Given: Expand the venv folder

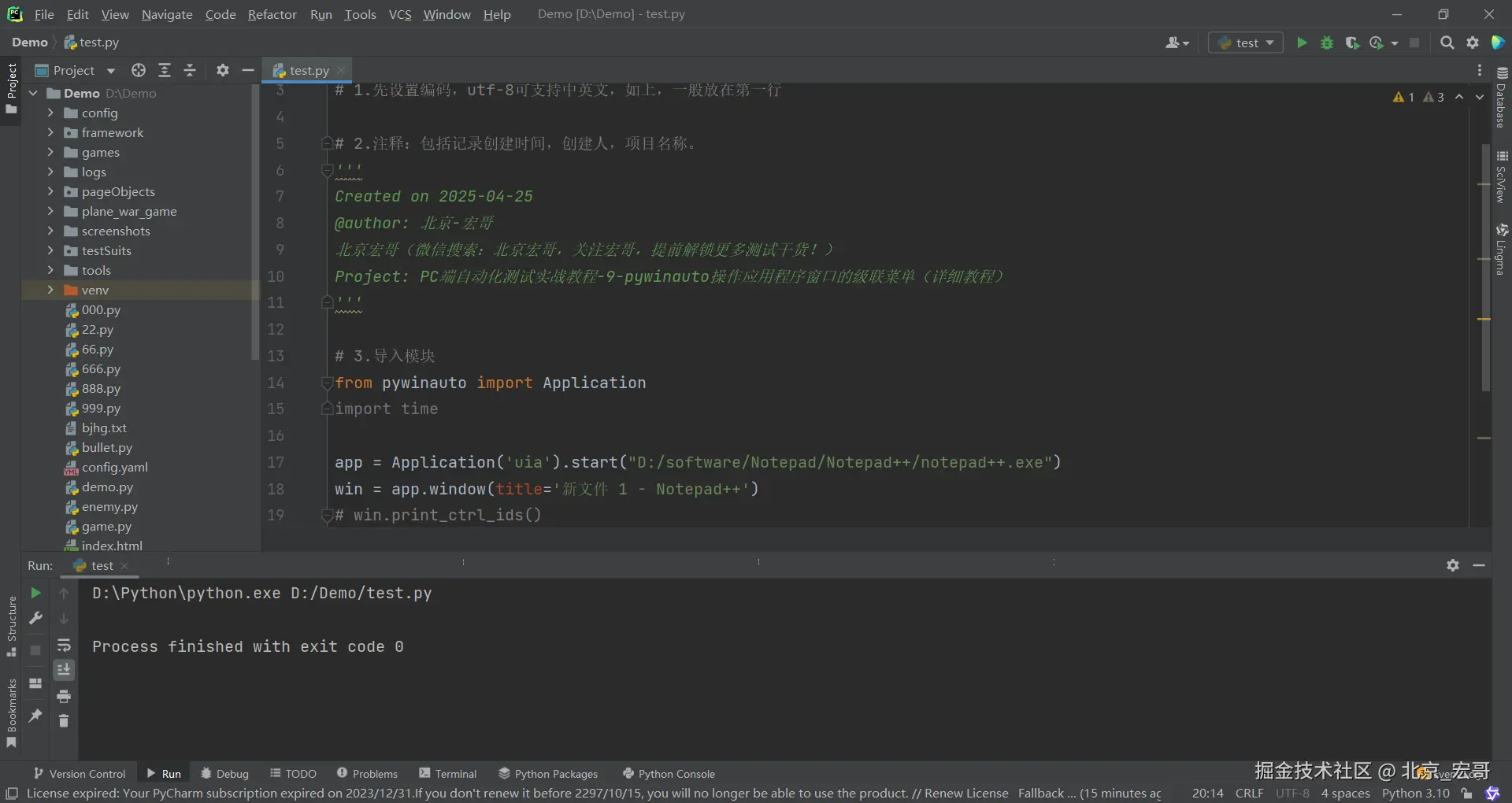Looking at the screenshot, I should tap(50, 290).
